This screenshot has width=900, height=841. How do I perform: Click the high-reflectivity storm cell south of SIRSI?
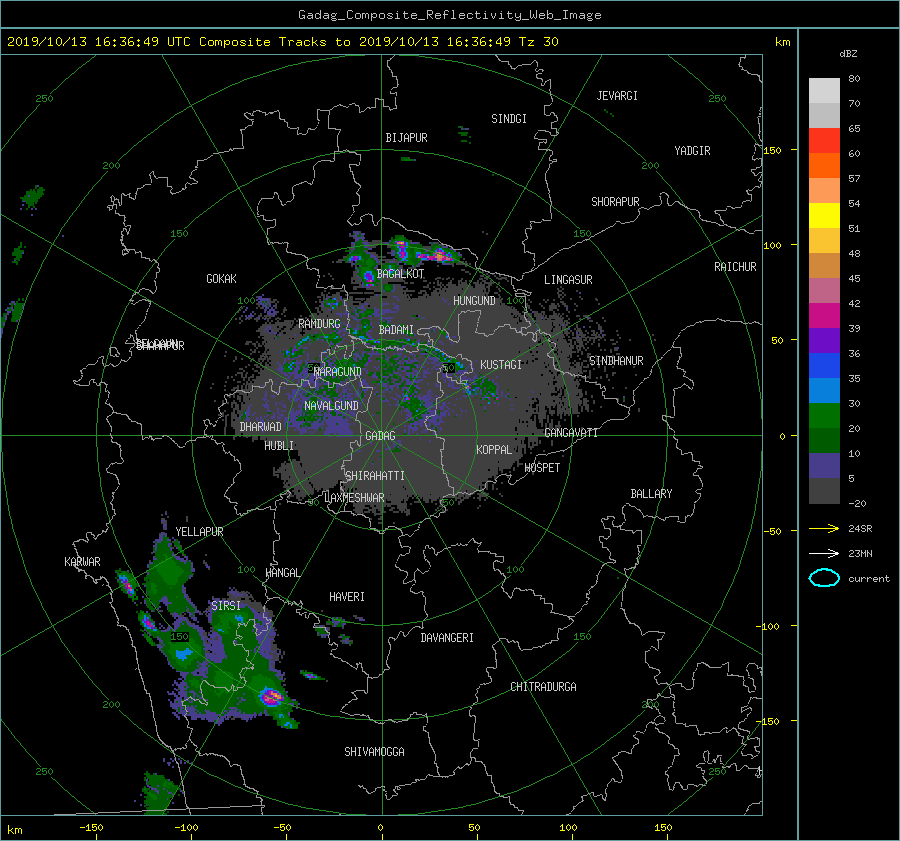click(271, 697)
